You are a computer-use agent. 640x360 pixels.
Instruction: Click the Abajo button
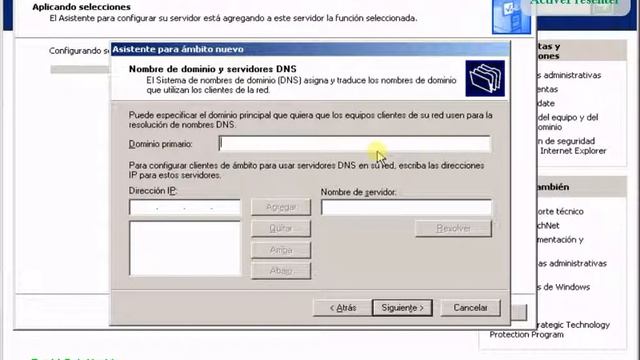pos(281,271)
